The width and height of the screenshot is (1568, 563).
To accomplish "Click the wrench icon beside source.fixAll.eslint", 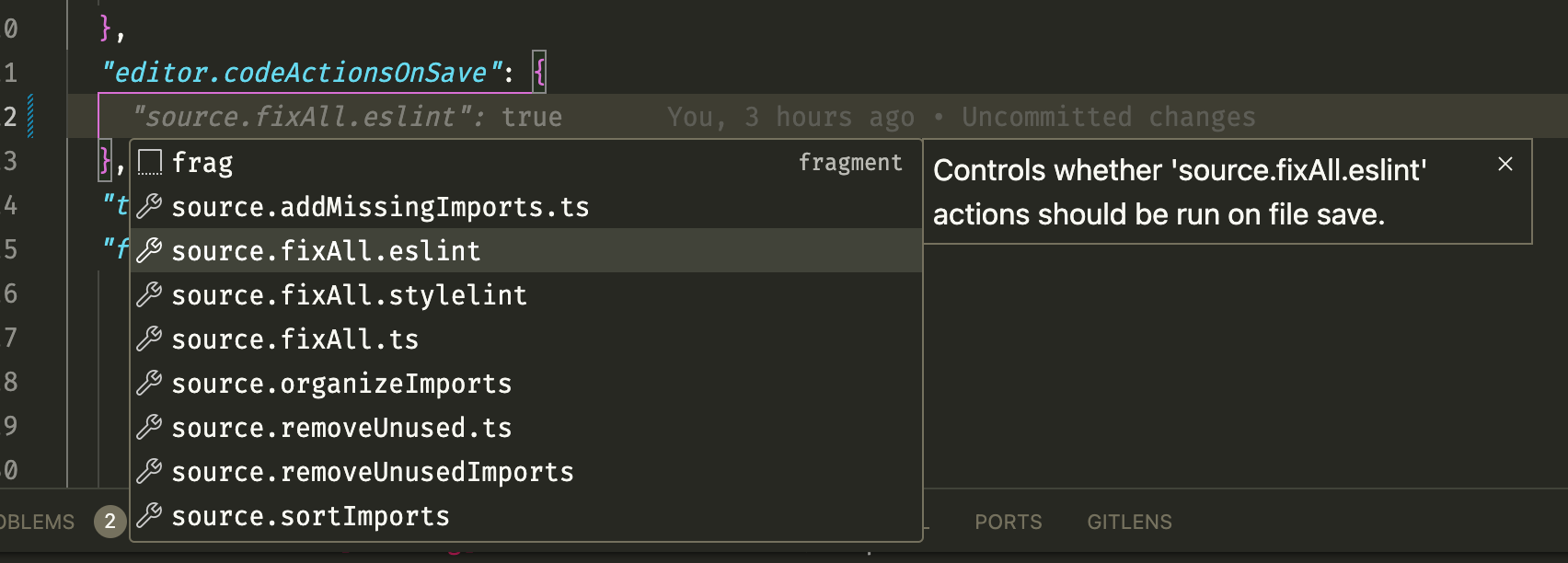I will pos(149,251).
